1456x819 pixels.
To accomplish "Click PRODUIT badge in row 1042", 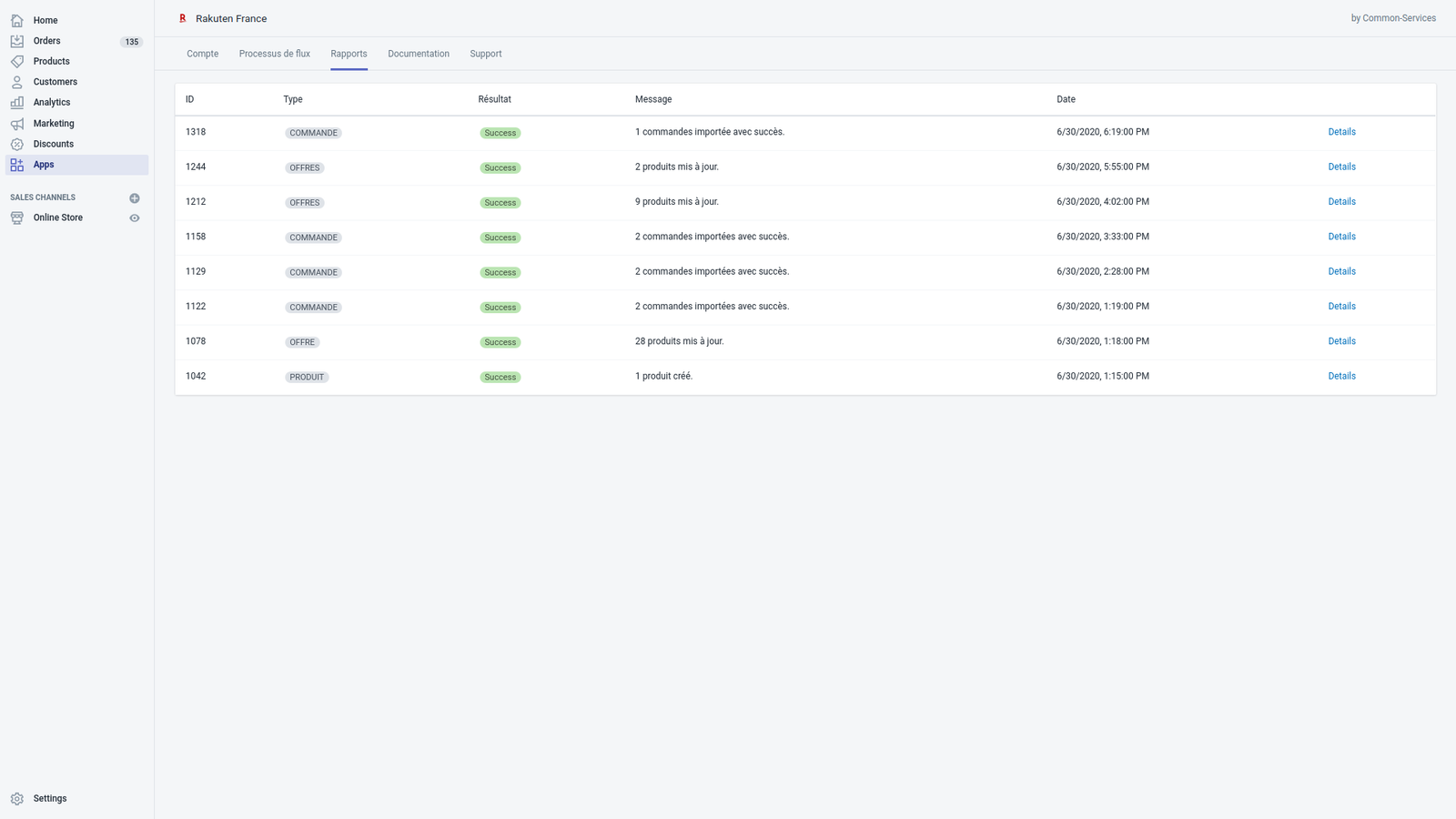I will click(307, 377).
